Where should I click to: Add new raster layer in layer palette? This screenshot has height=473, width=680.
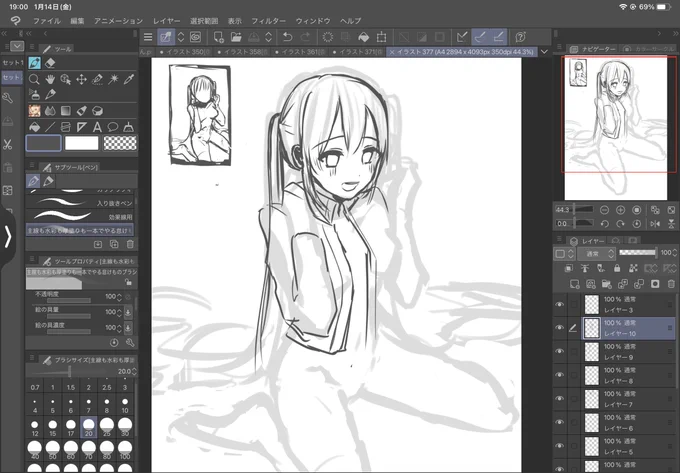575,284
